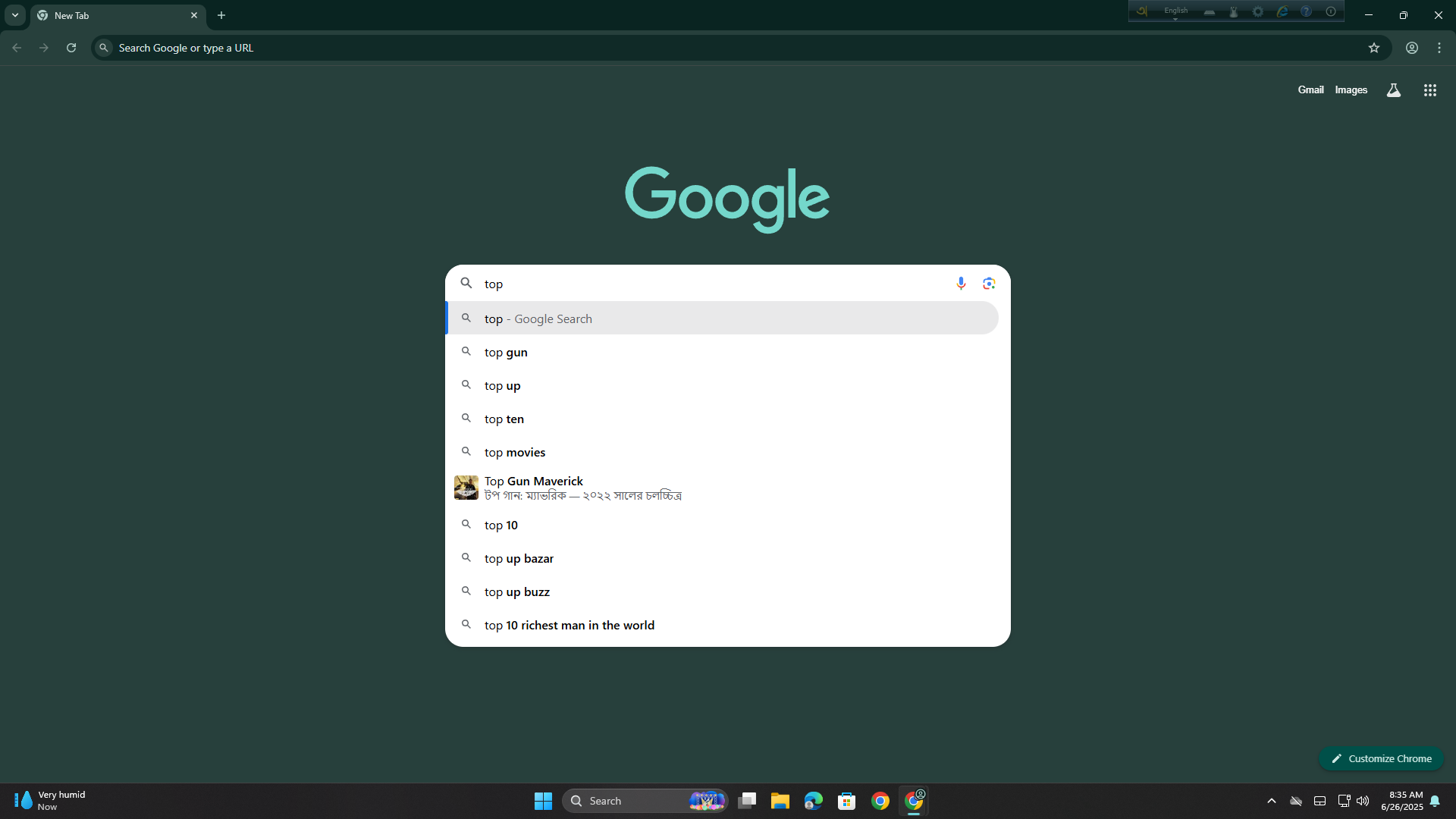
Task: Open the 'Top Gun Maverick' suggestion
Action: click(x=722, y=488)
